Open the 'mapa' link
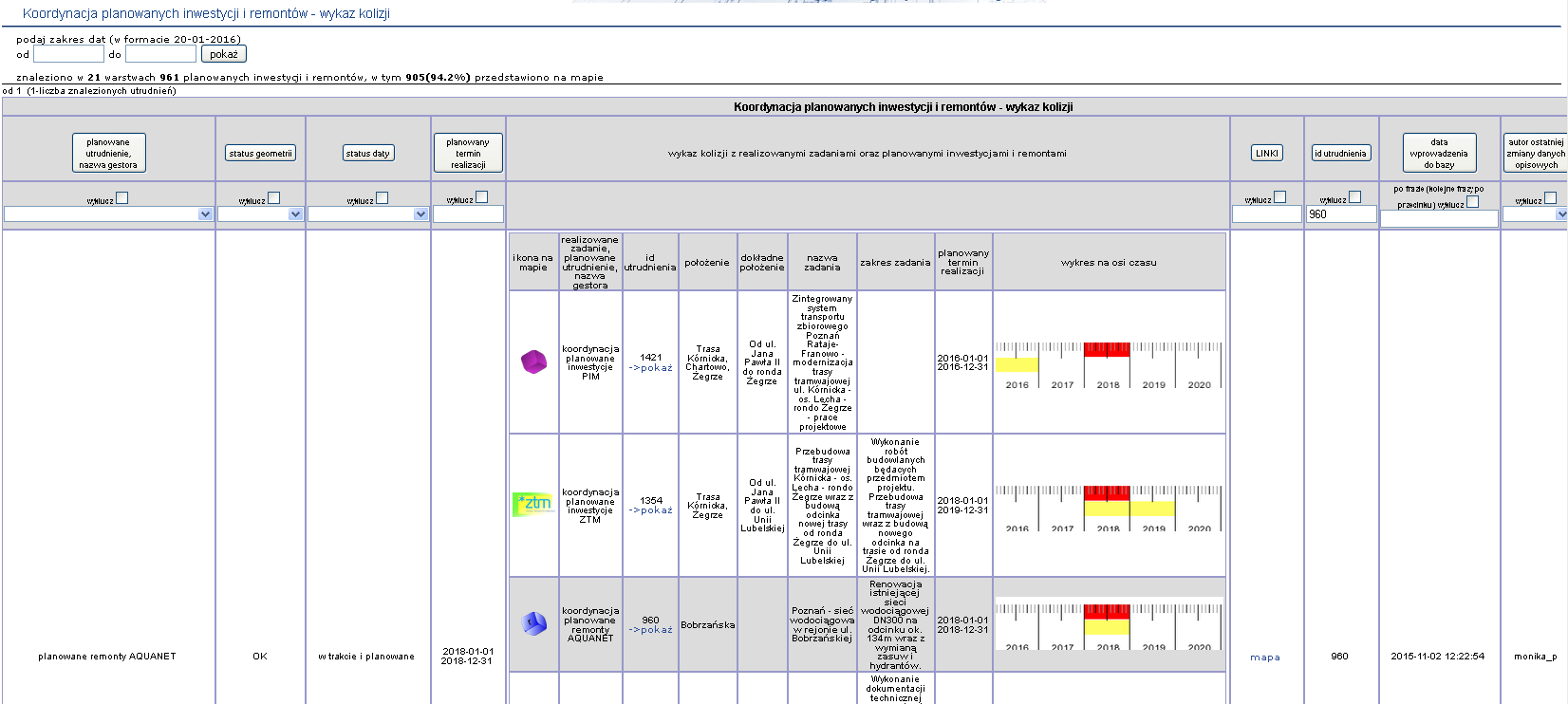This screenshot has height=704, width=1568. [x=1264, y=657]
